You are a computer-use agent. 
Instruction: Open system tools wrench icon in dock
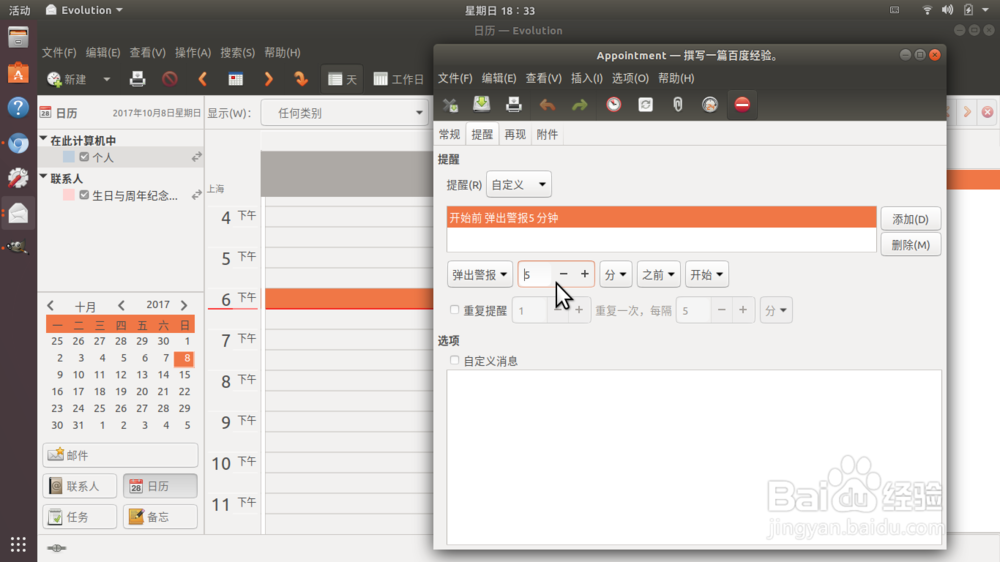coord(18,177)
